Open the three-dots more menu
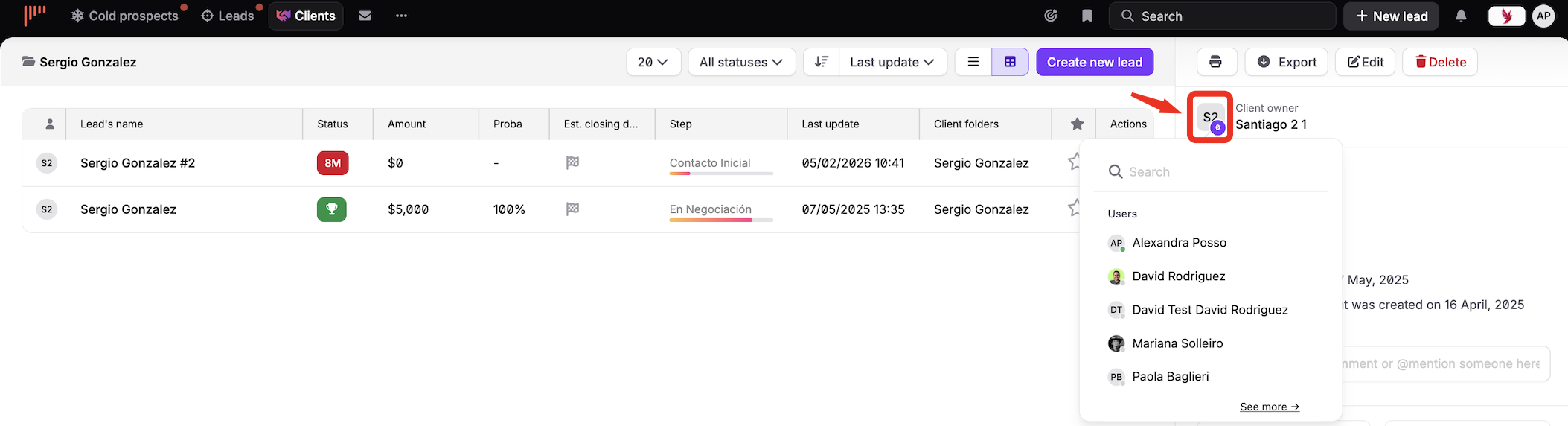 click(401, 16)
